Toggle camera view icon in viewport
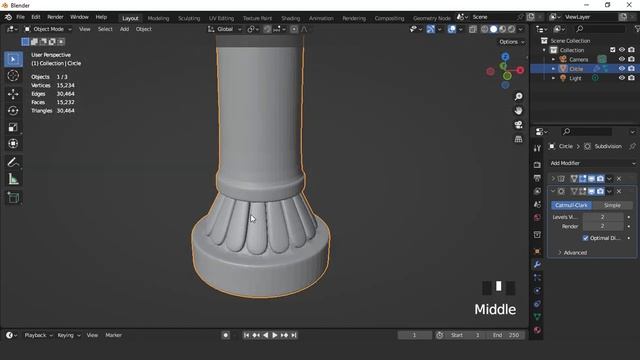640x360 pixels. (518, 125)
